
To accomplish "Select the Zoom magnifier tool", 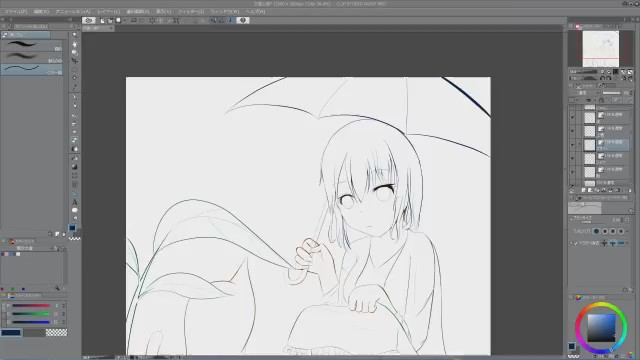I will pos(75,36).
